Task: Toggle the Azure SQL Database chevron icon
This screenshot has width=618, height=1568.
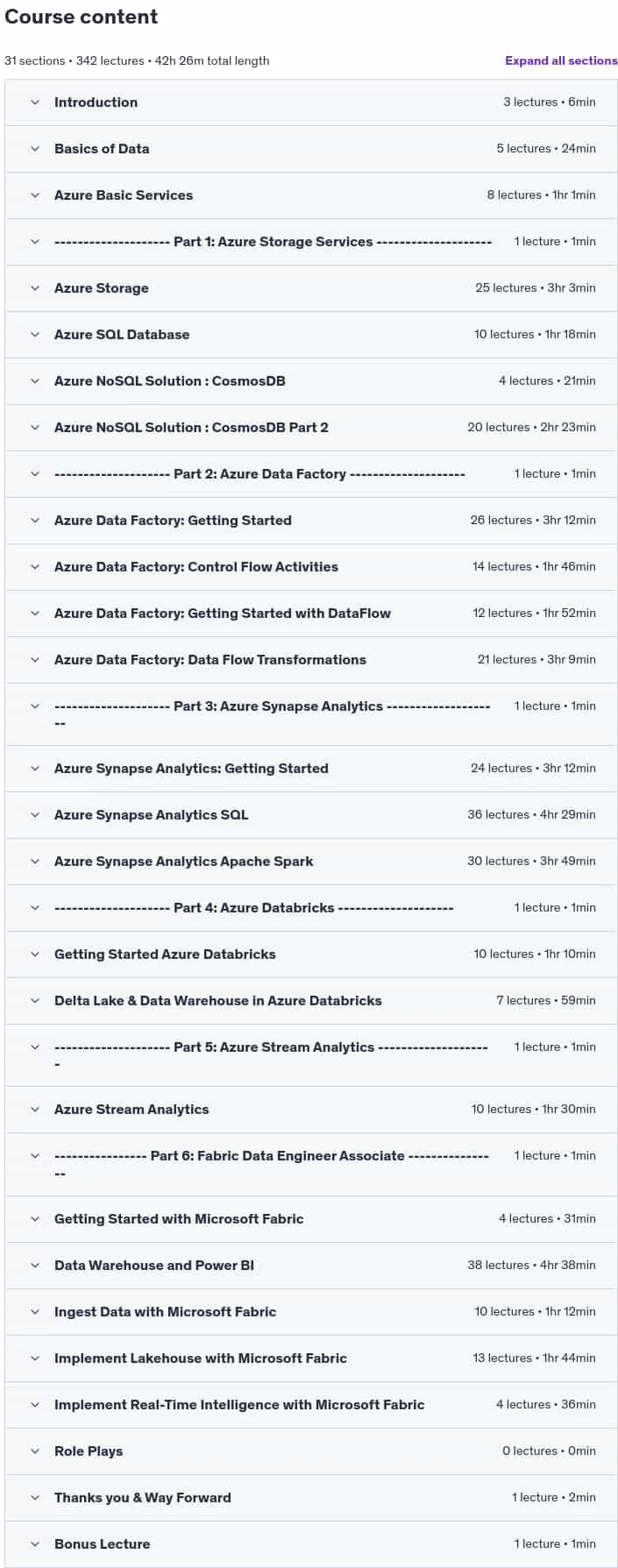Action: (x=35, y=335)
